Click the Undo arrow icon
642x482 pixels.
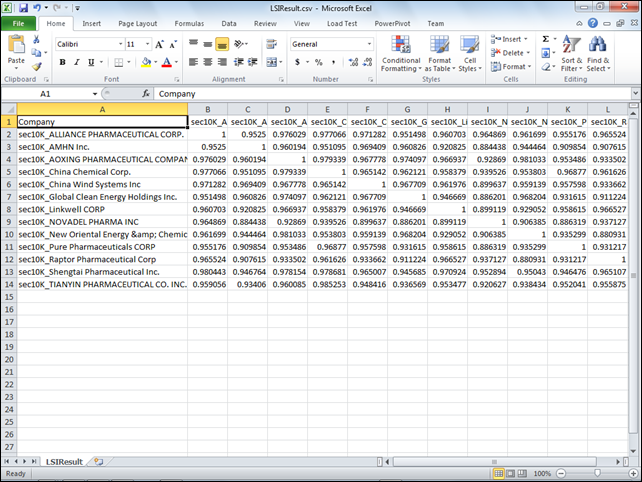pyautogui.click(x=37, y=7)
